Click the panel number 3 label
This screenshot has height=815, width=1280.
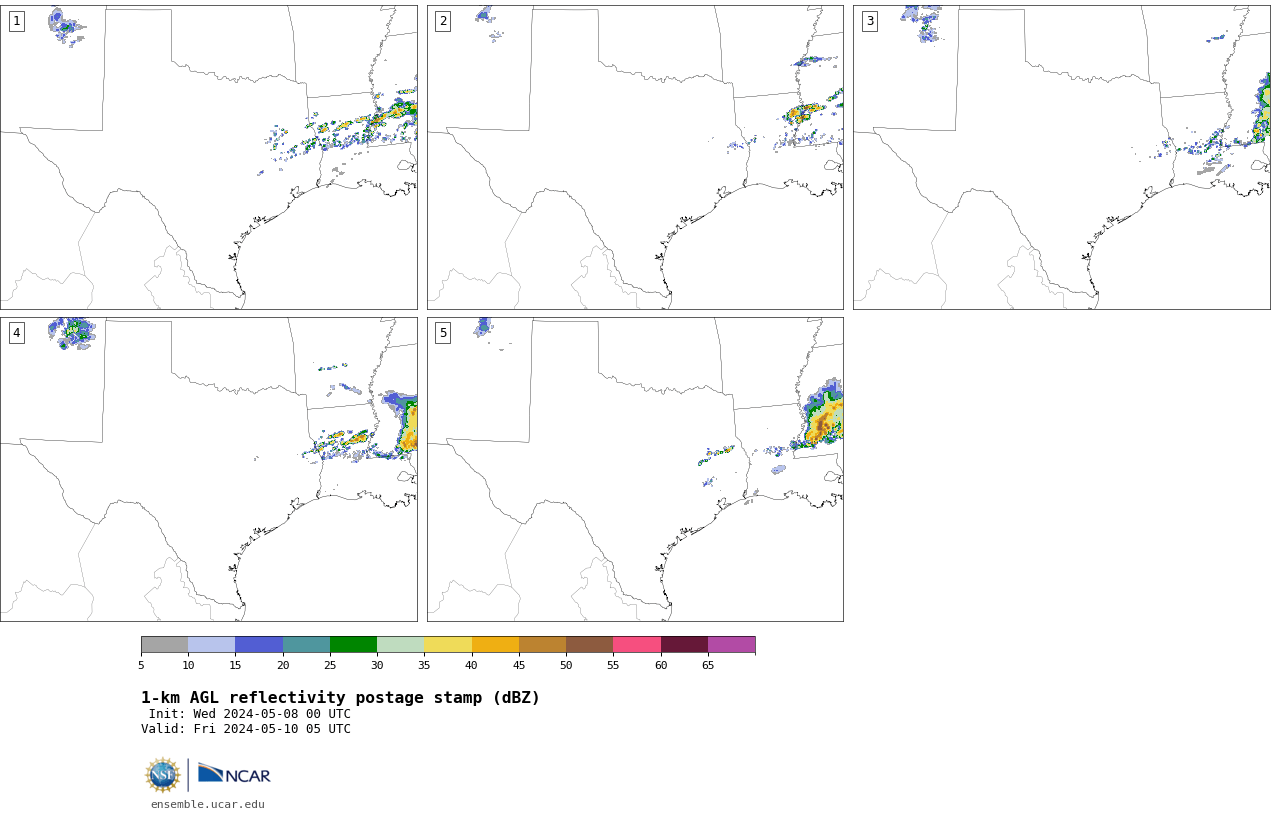870,21
